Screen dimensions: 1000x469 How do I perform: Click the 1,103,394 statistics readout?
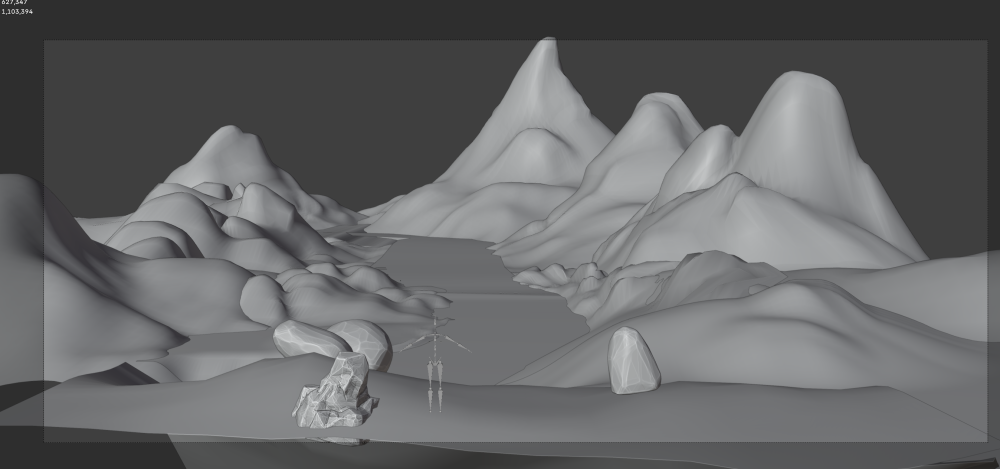point(17,12)
